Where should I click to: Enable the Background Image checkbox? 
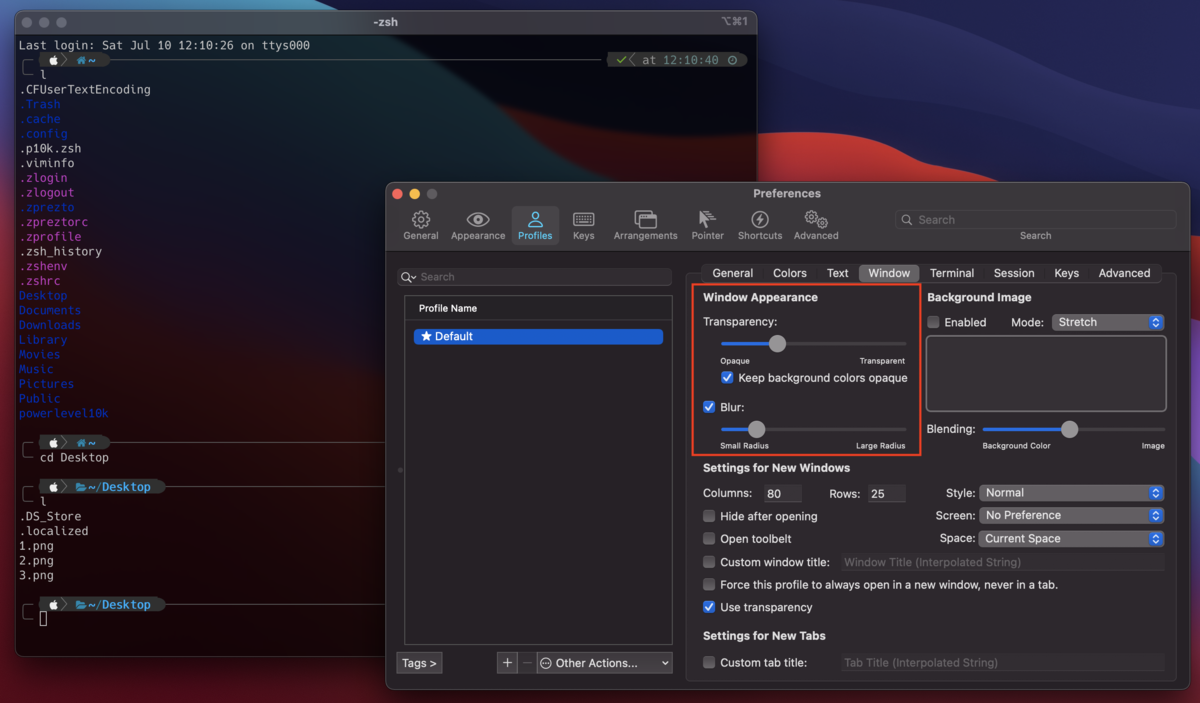pos(933,322)
